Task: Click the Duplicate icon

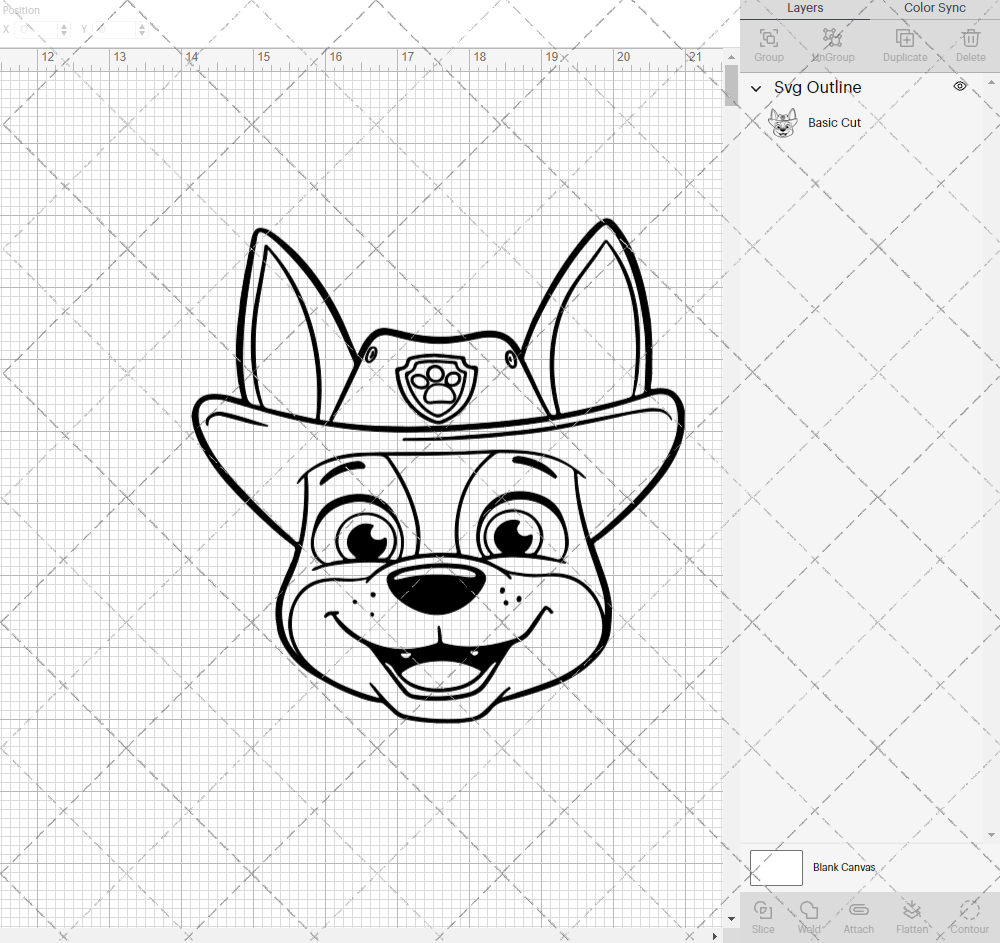Action: coord(905,40)
